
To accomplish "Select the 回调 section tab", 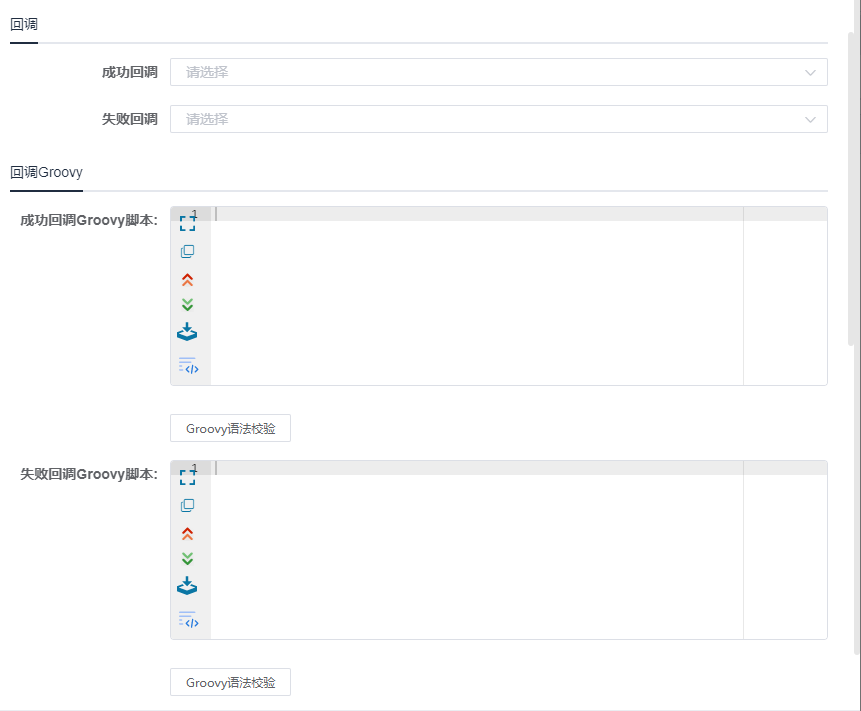I will tap(23, 23).
